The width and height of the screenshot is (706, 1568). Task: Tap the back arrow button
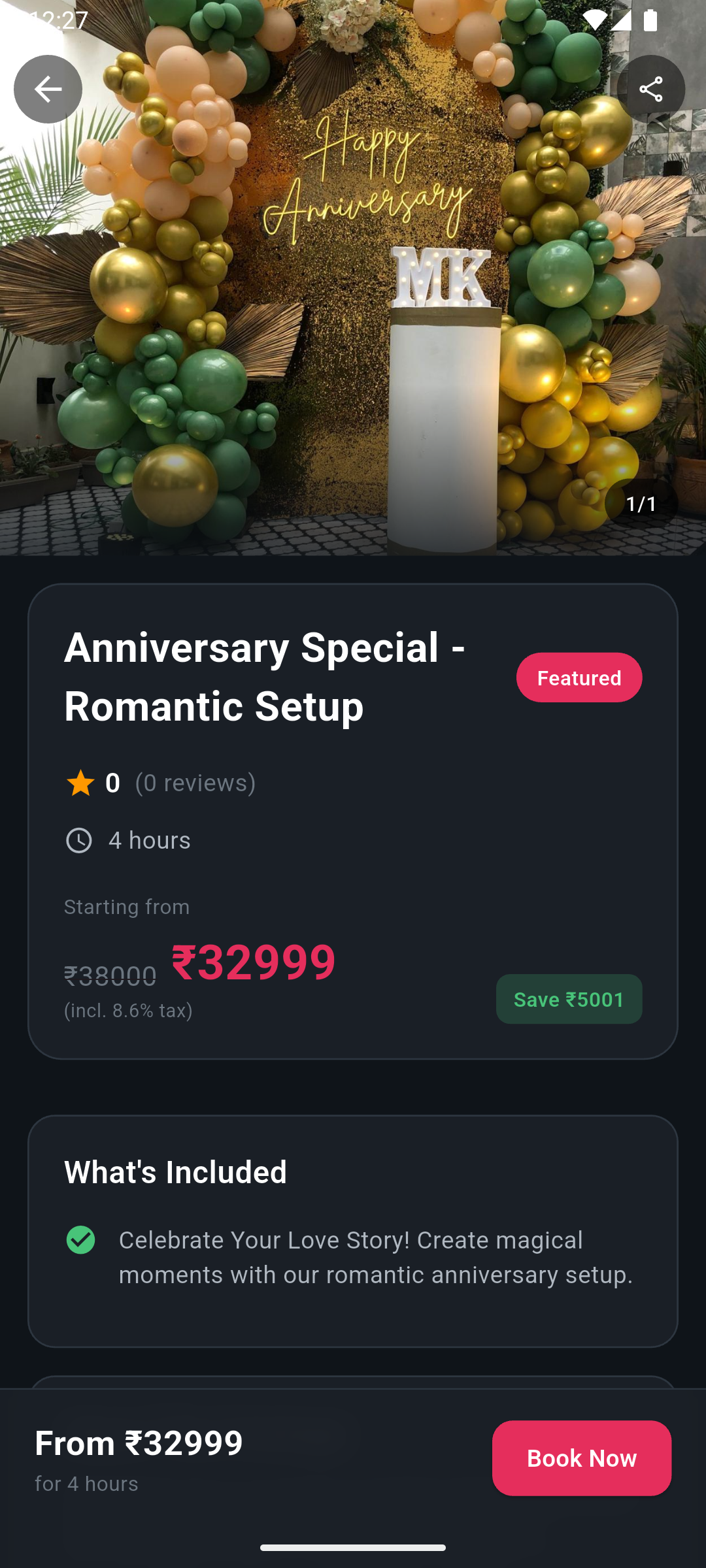(48, 89)
